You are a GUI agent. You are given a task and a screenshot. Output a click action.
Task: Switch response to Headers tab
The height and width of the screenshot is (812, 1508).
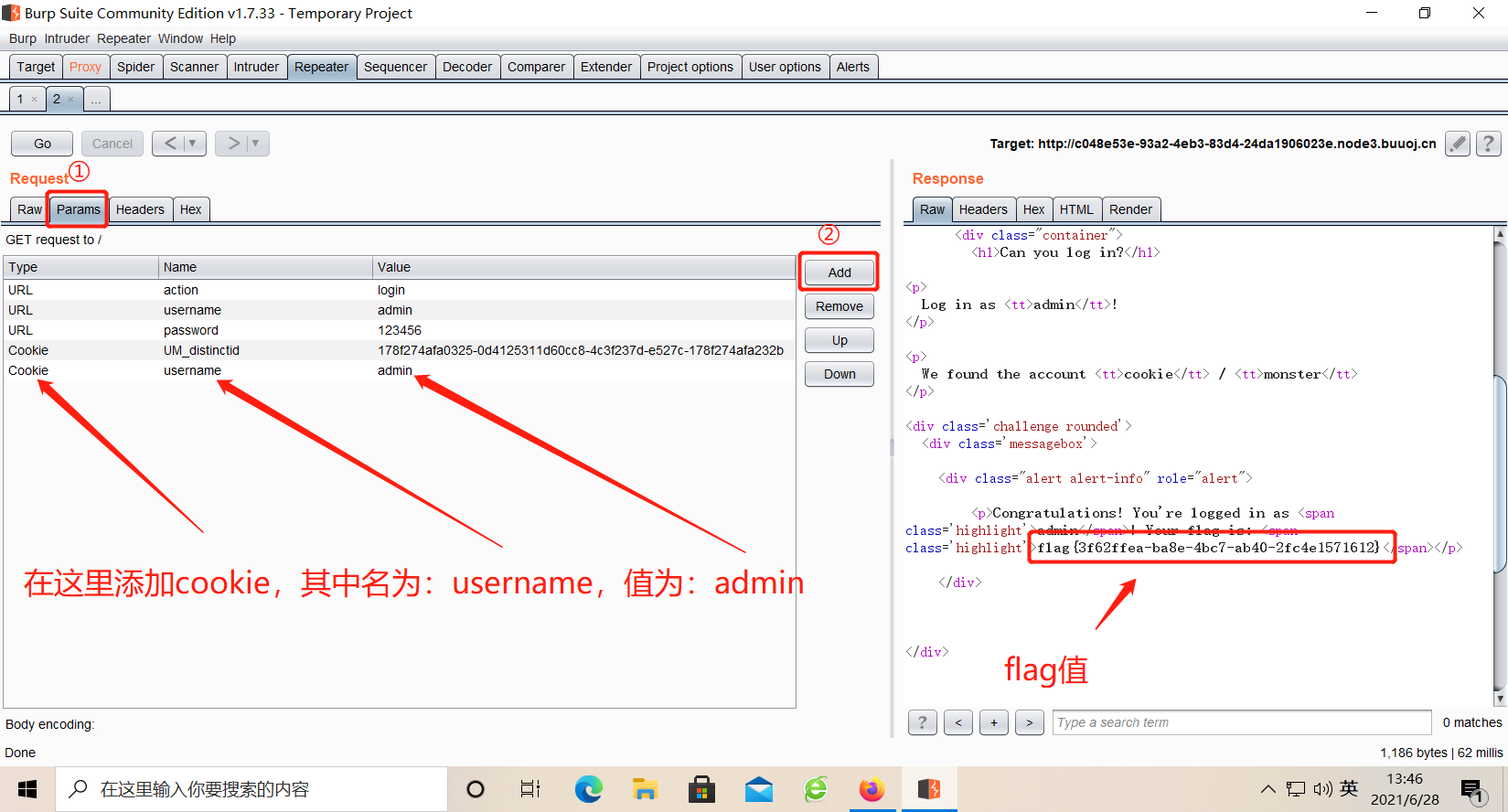[x=983, y=209]
